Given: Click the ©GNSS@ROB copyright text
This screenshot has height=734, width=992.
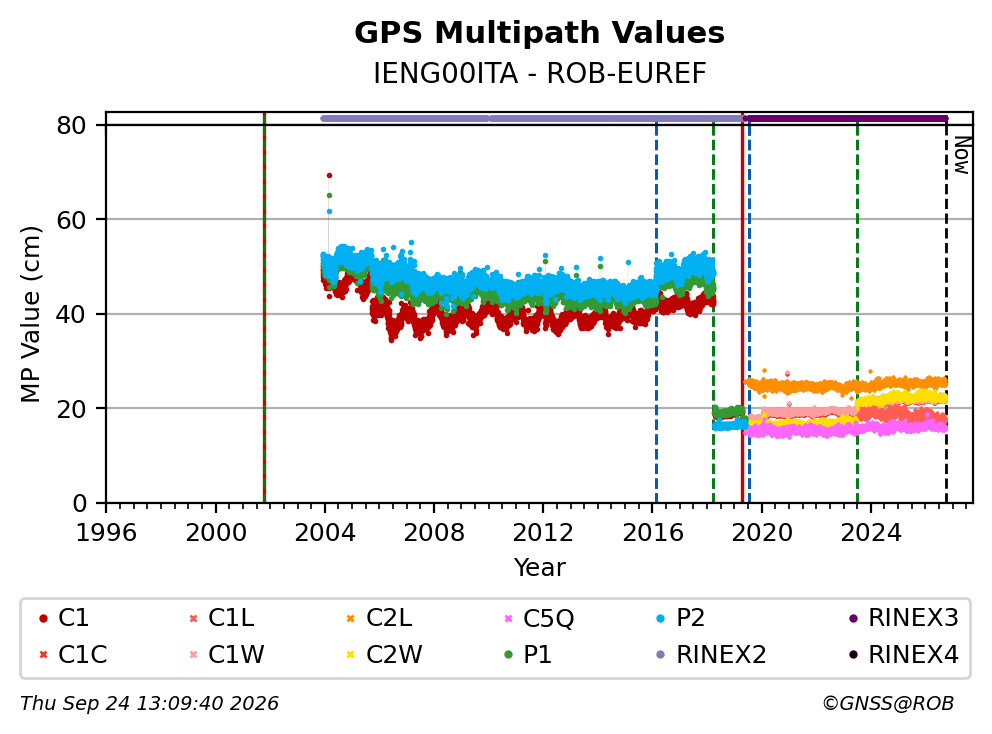Looking at the screenshot, I should (x=888, y=703).
